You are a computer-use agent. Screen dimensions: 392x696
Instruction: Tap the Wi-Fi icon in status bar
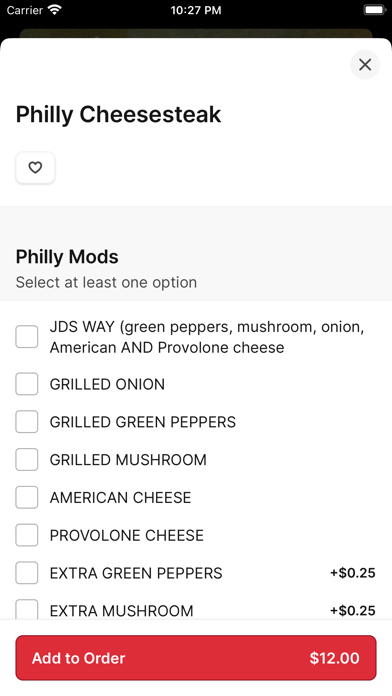55,10
